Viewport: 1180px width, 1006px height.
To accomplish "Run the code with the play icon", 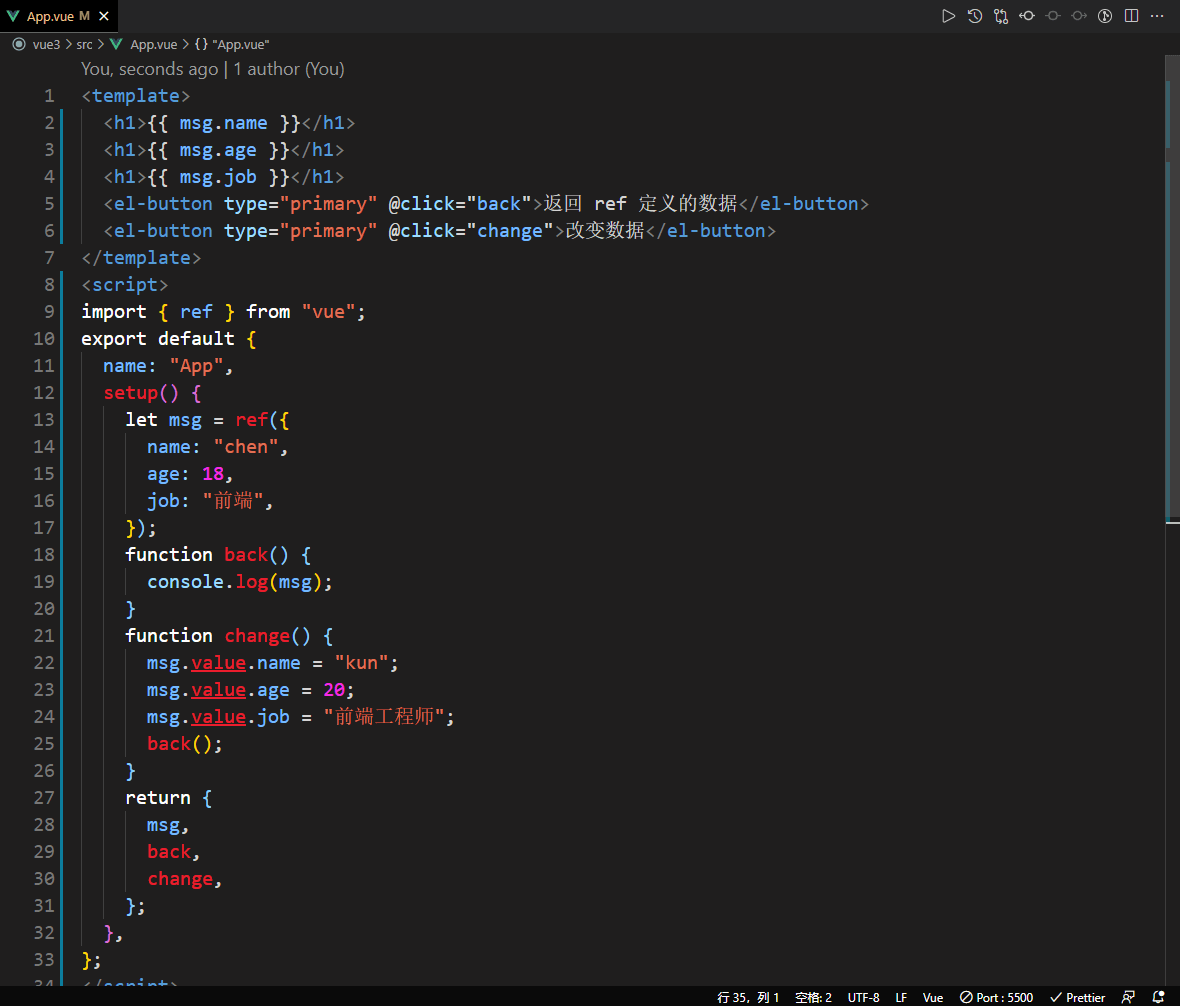I will pos(948,16).
